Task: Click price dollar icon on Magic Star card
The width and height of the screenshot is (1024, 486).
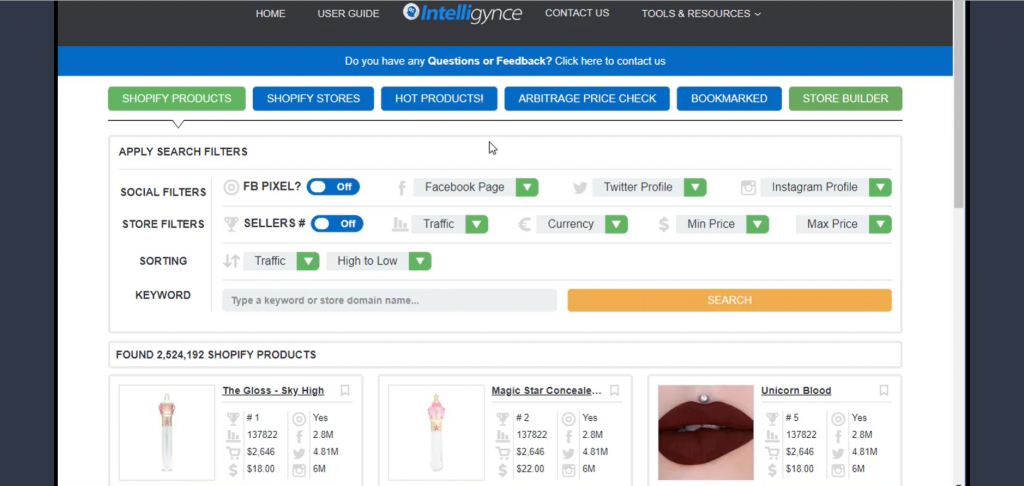Action: click(x=502, y=469)
